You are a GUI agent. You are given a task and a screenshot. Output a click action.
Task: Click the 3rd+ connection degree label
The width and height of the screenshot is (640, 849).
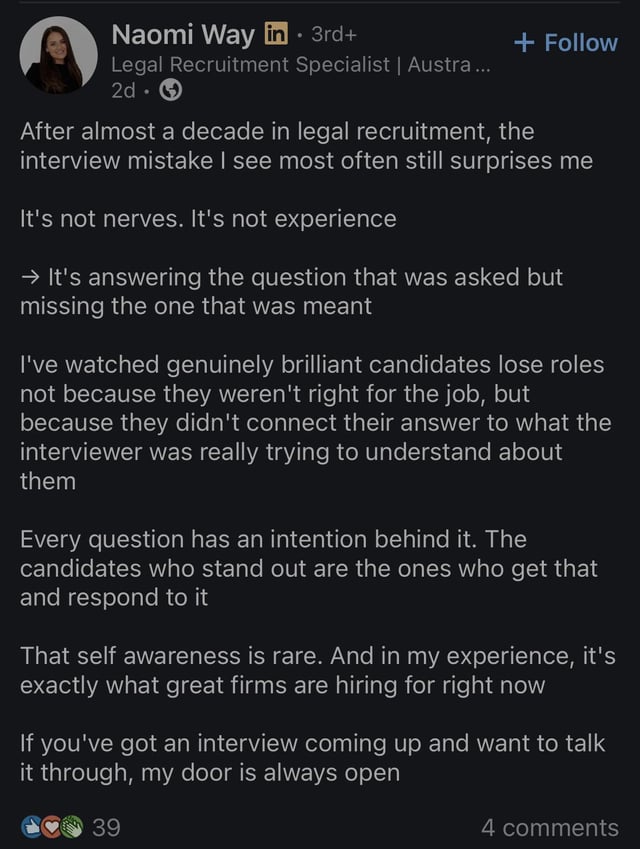tap(334, 34)
